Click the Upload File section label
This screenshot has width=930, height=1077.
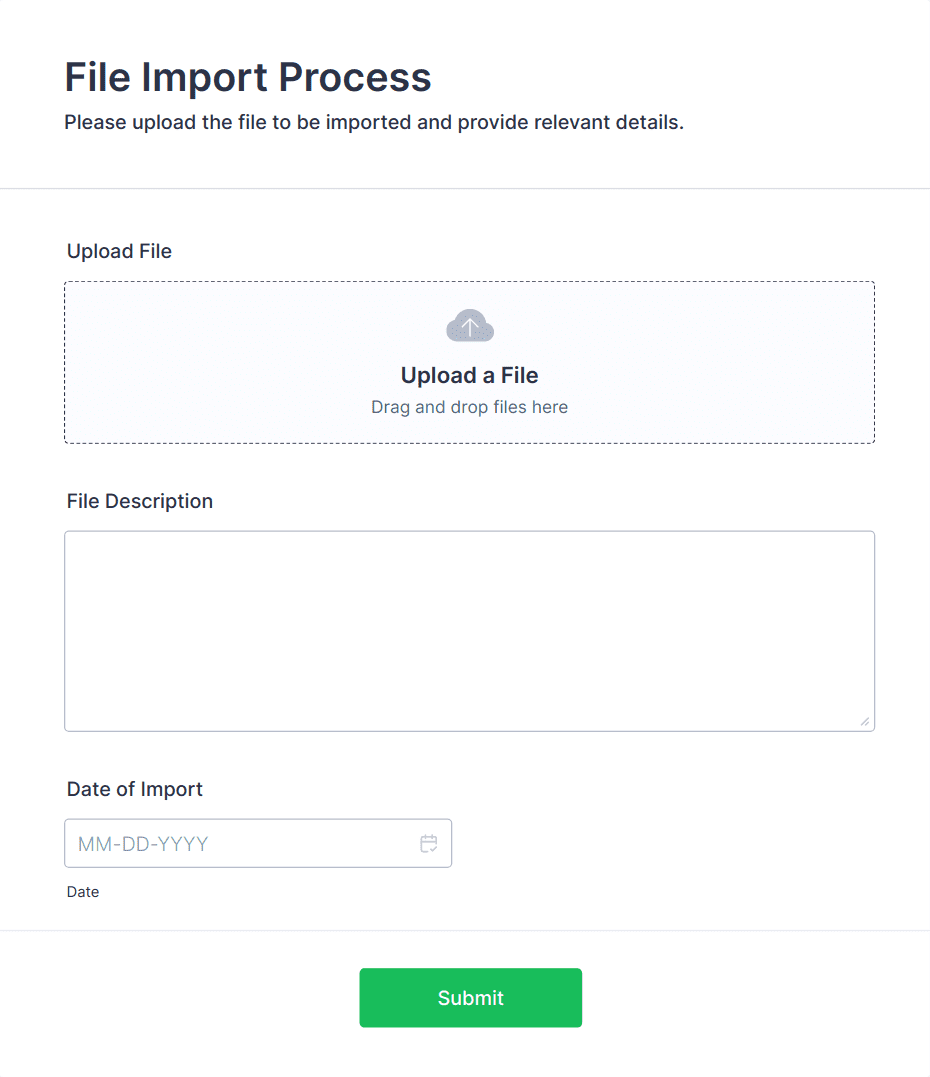point(119,251)
